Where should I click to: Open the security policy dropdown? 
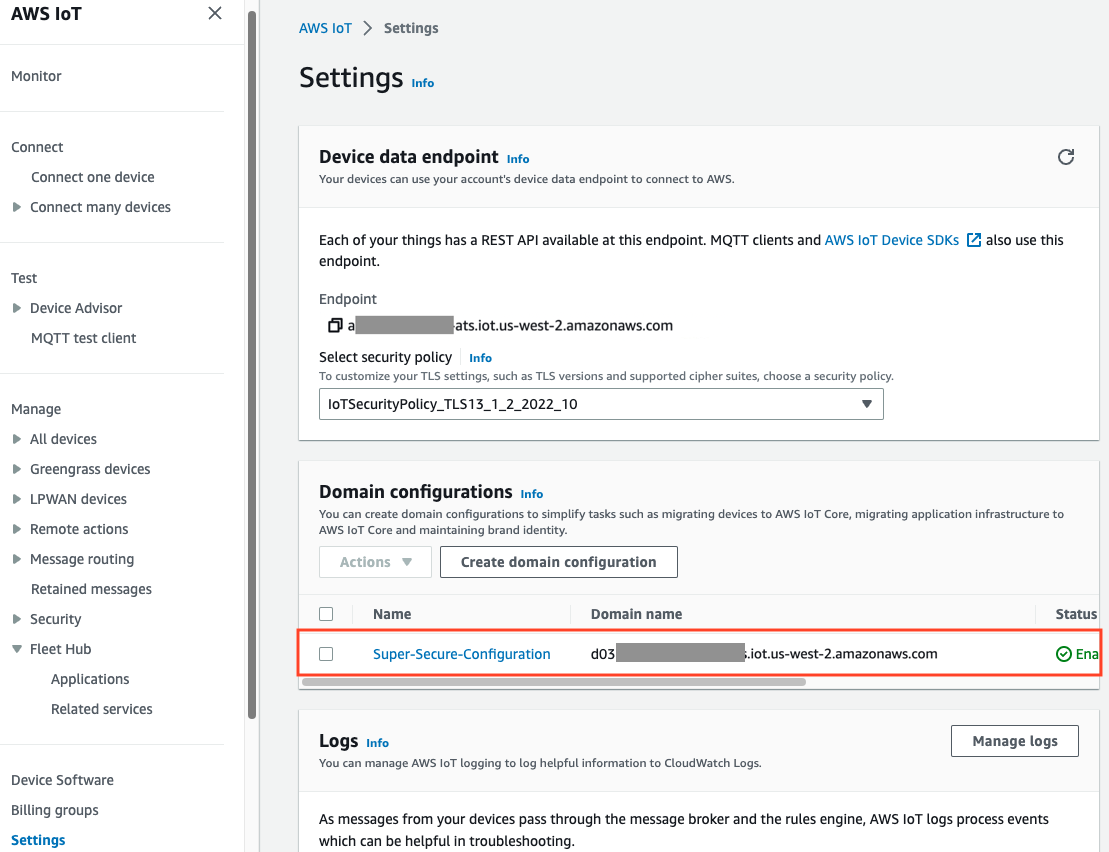point(601,404)
